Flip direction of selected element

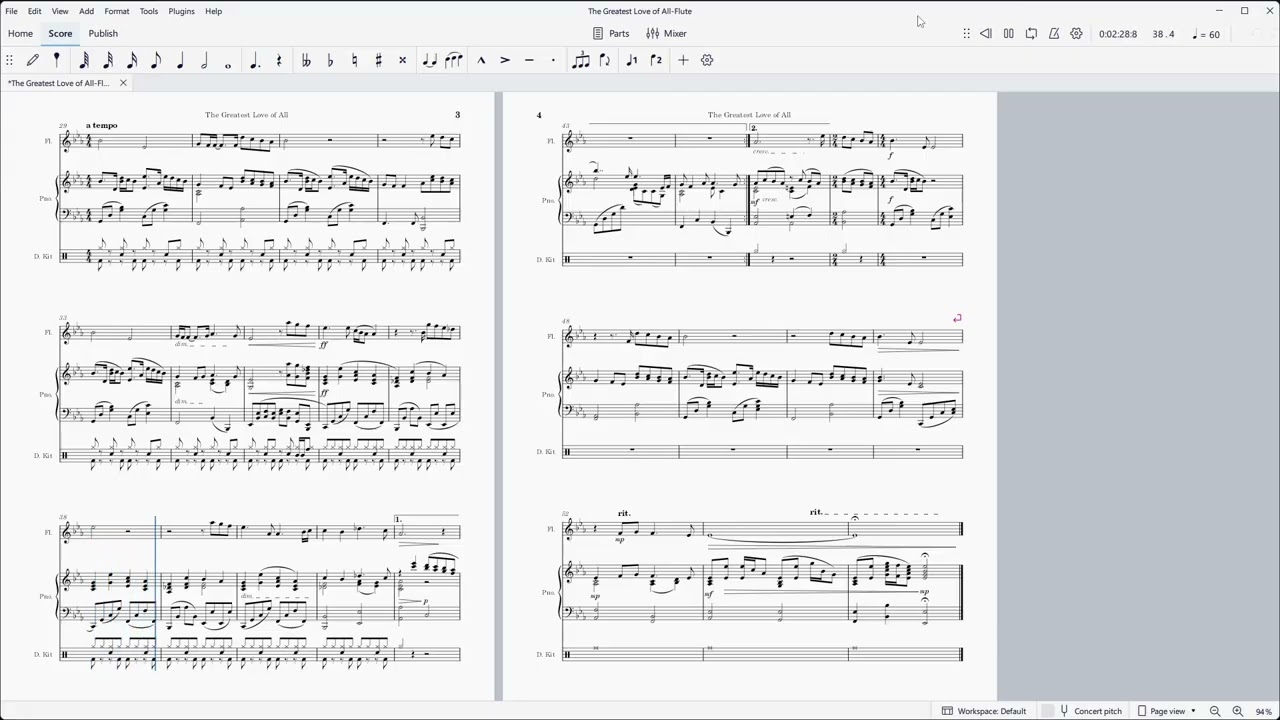coord(604,60)
